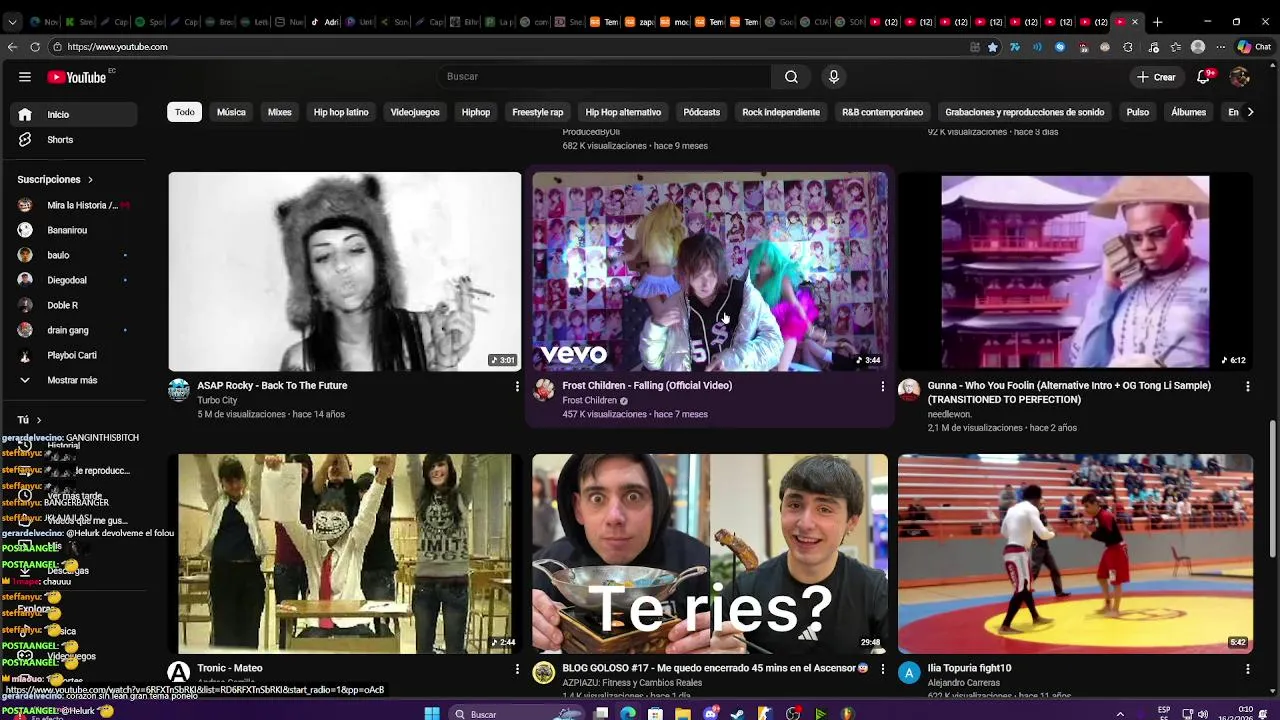This screenshot has height=720, width=1280.
Task: Select the Hip hop latino chip
Action: point(341,112)
